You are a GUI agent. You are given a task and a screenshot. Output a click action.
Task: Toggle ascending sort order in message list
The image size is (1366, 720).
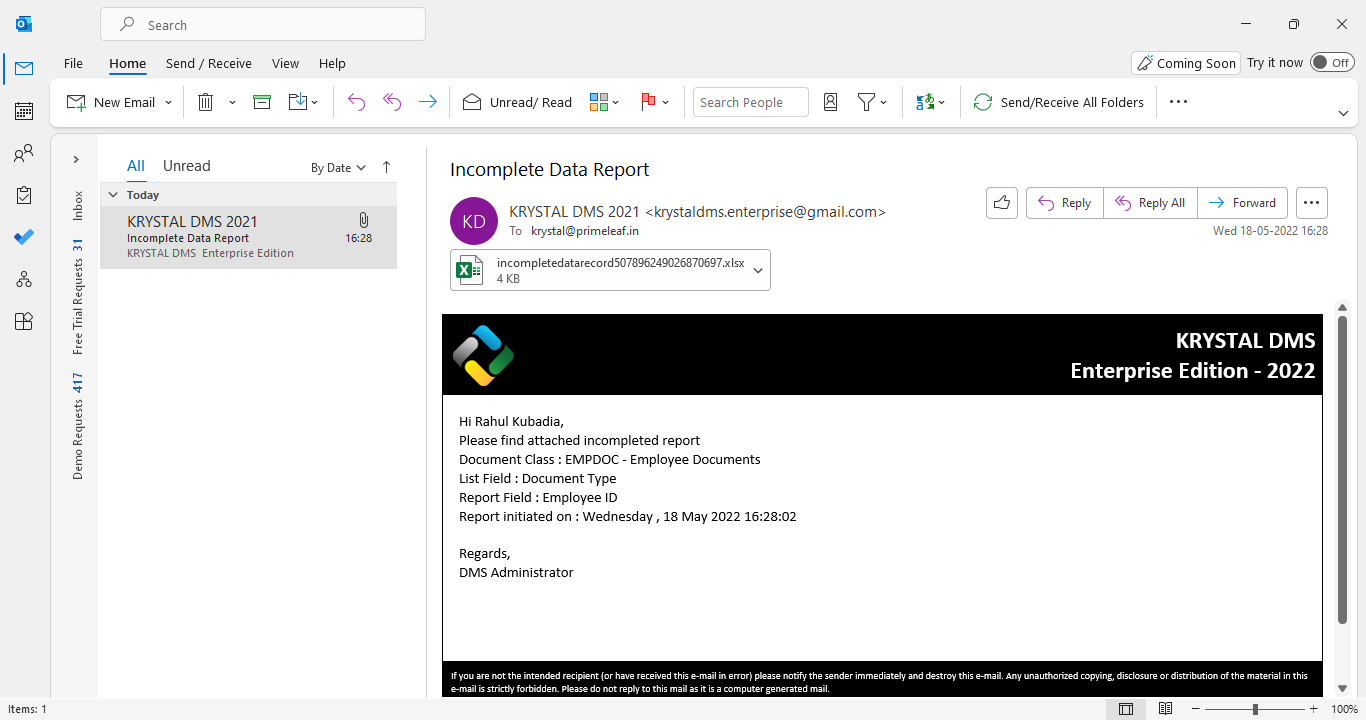pos(386,166)
